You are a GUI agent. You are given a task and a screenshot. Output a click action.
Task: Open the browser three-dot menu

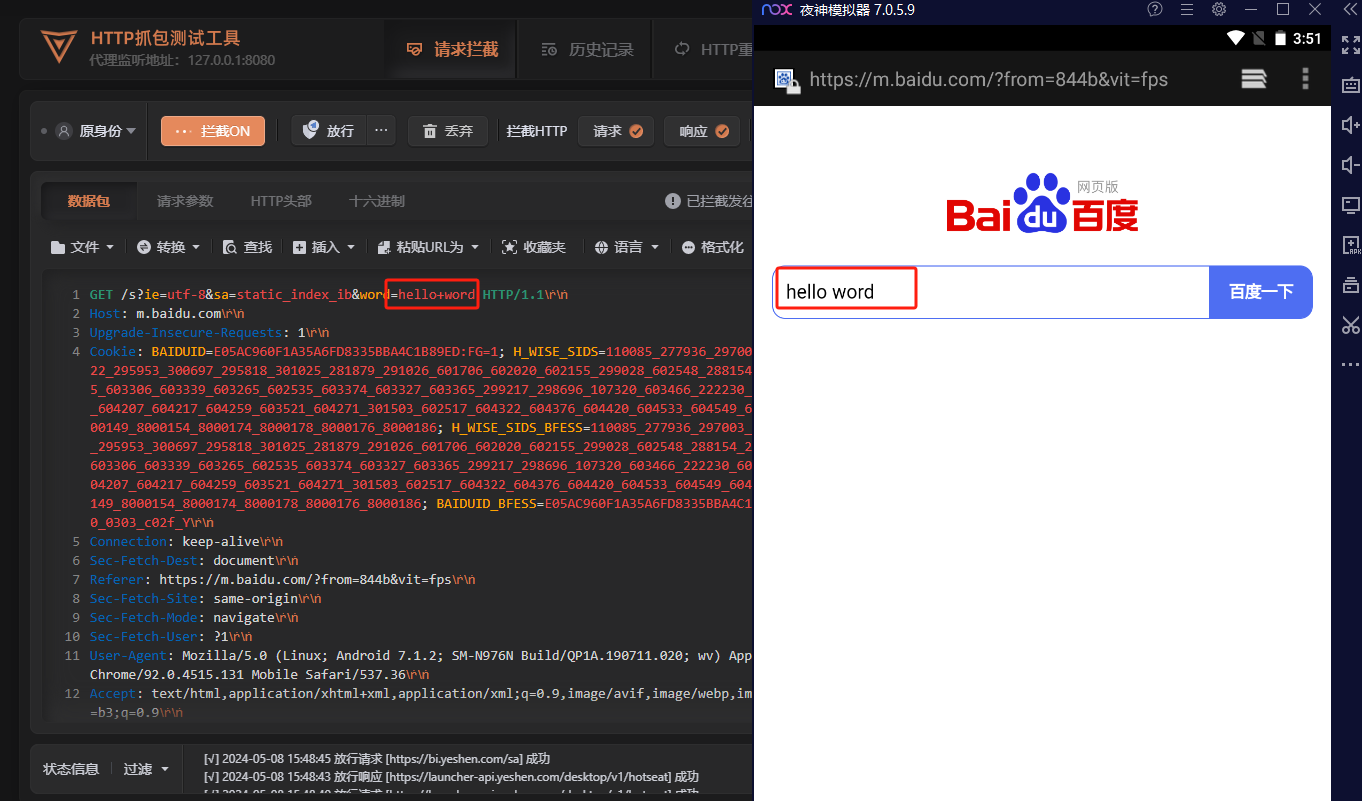click(1305, 79)
